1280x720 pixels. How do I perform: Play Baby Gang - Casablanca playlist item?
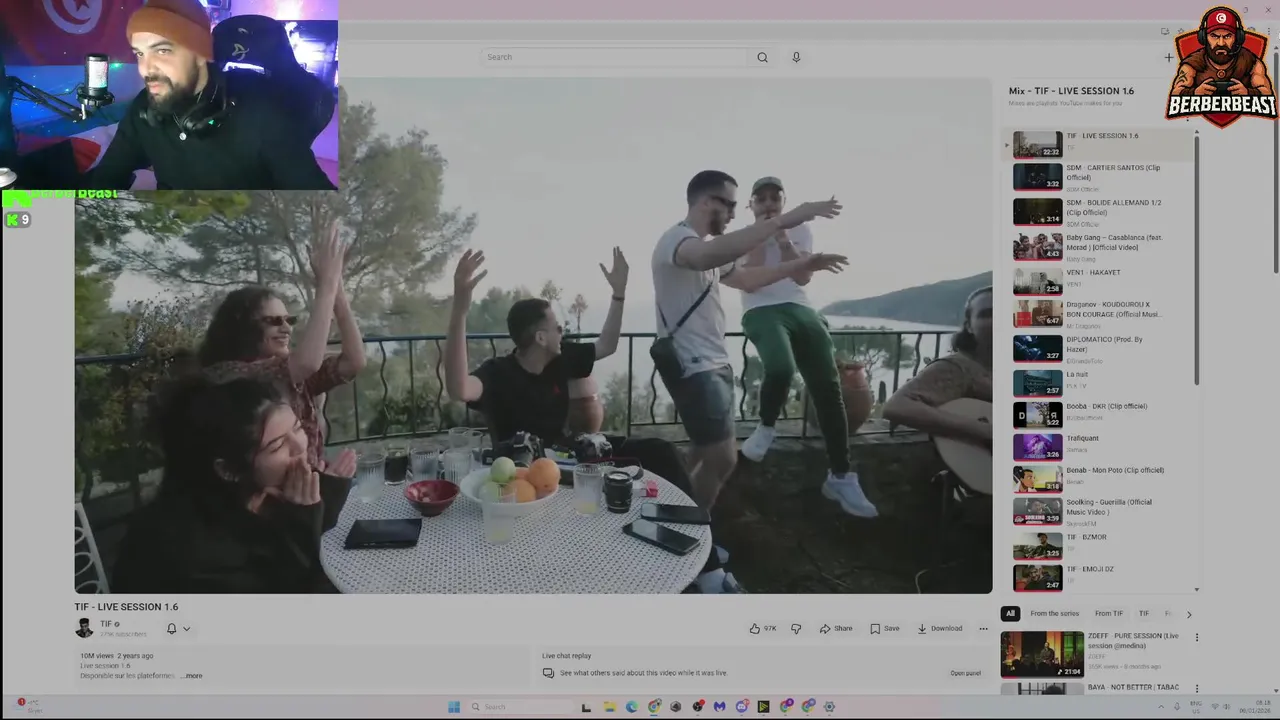(1100, 246)
